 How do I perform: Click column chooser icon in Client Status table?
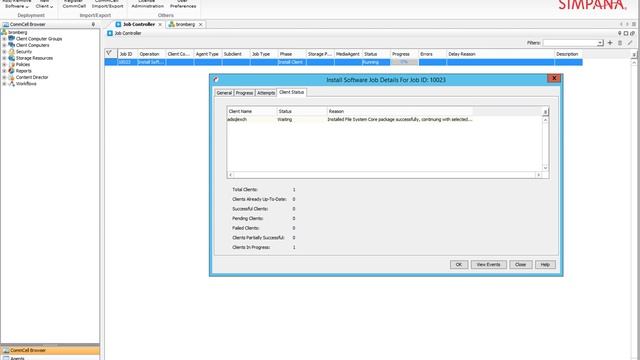545,112
